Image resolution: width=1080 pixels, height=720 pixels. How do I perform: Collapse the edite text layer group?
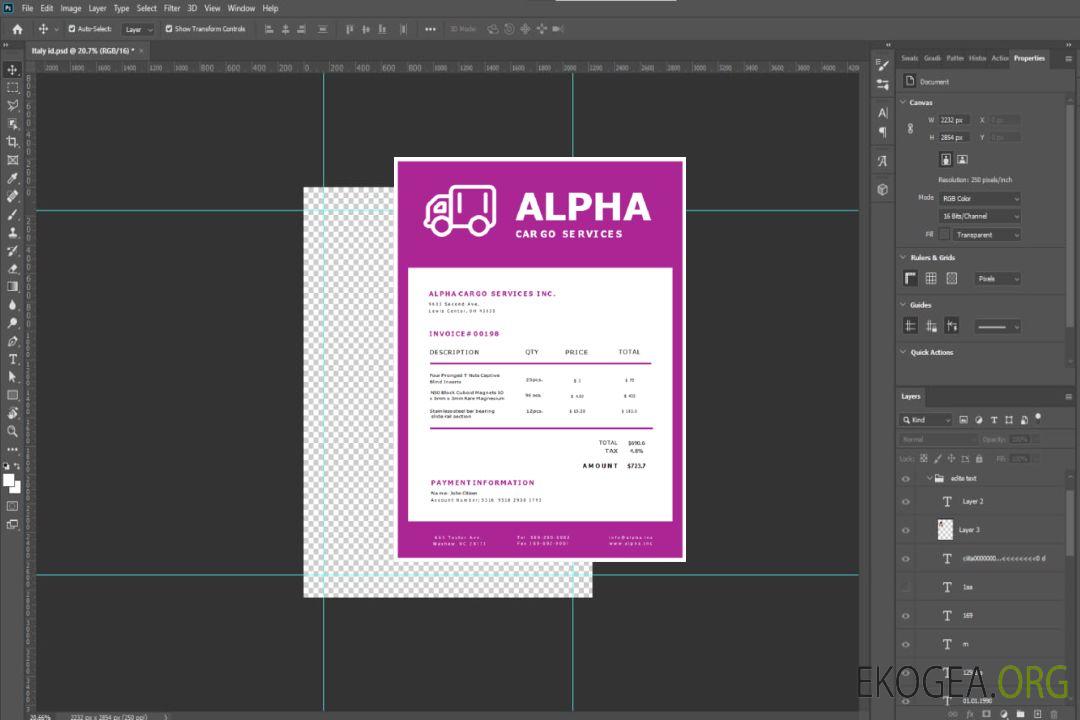(929, 478)
